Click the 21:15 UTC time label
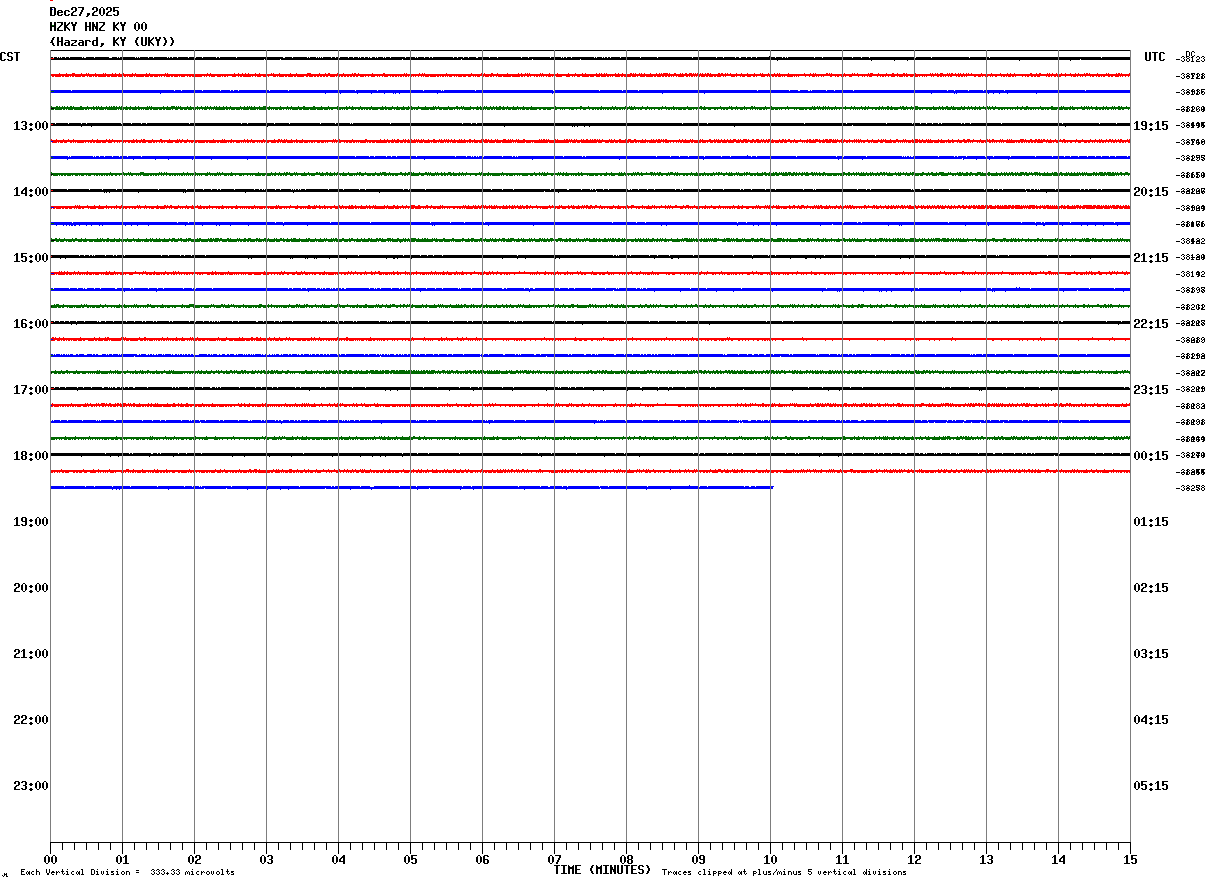 coord(1150,258)
